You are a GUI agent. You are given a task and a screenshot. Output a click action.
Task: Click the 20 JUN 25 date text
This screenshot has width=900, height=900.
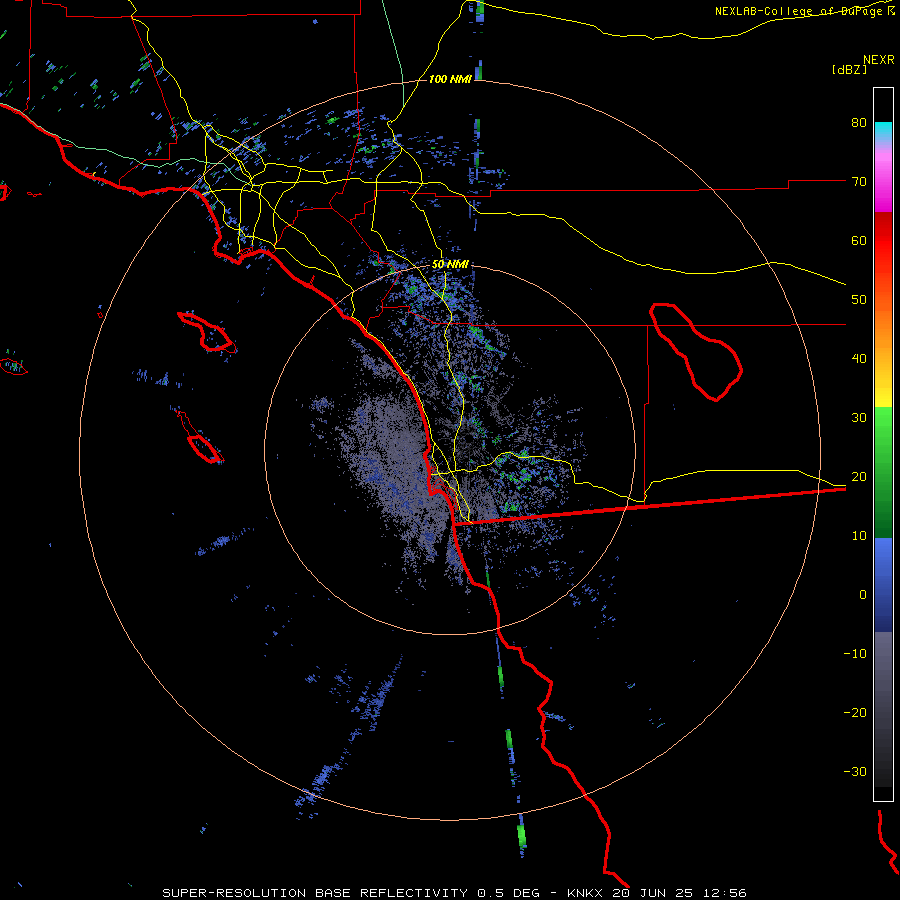pyautogui.click(x=653, y=893)
